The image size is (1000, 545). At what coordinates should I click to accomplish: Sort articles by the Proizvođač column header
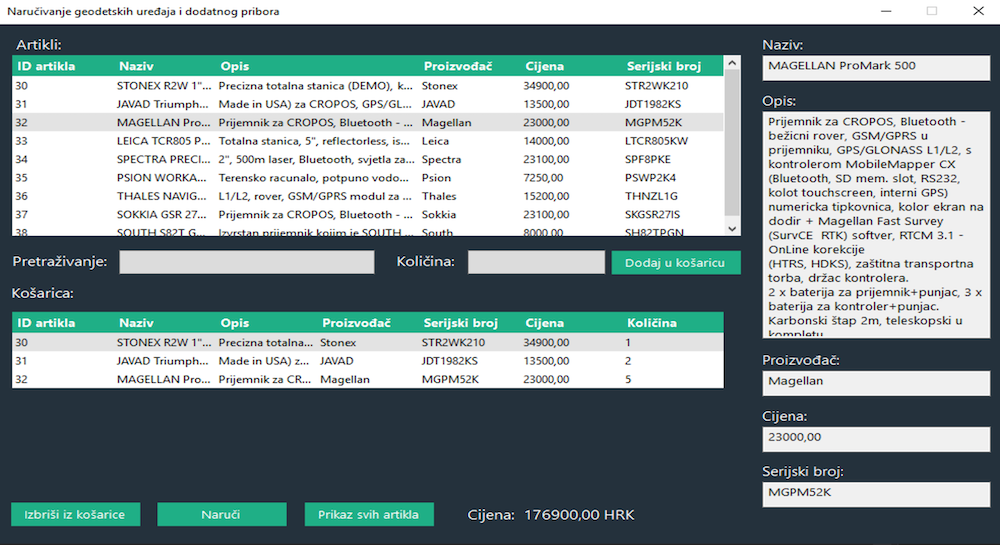pos(457,66)
